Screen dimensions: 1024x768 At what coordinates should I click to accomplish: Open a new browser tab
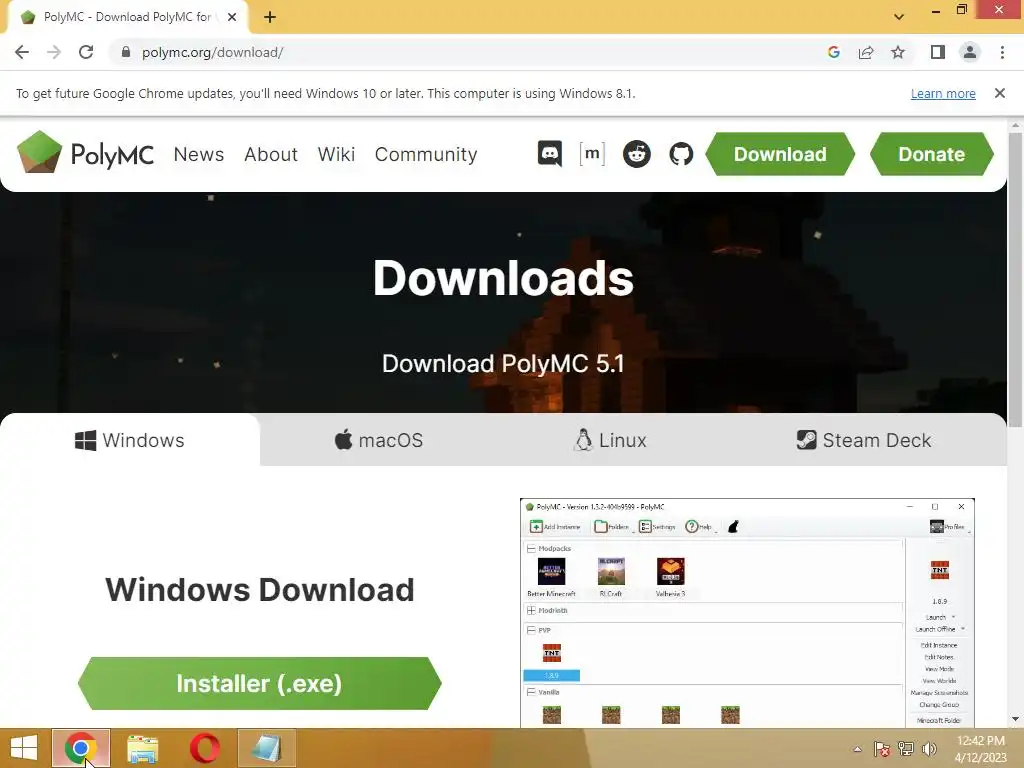point(270,17)
